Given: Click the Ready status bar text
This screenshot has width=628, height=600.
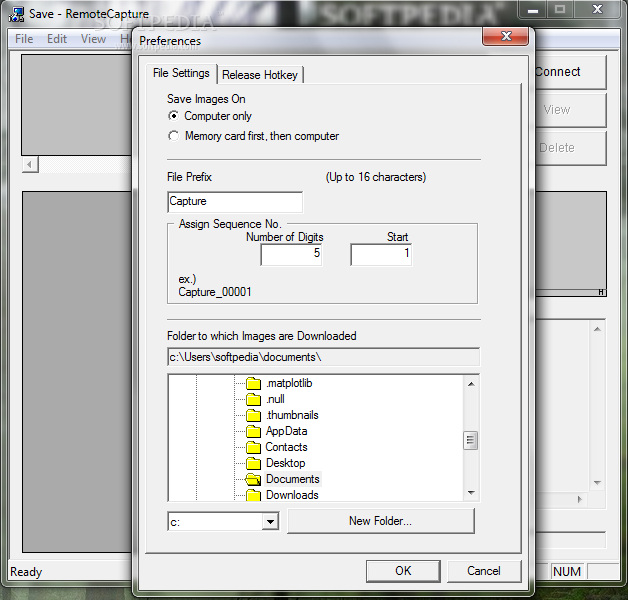Looking at the screenshot, I should [x=26, y=572].
